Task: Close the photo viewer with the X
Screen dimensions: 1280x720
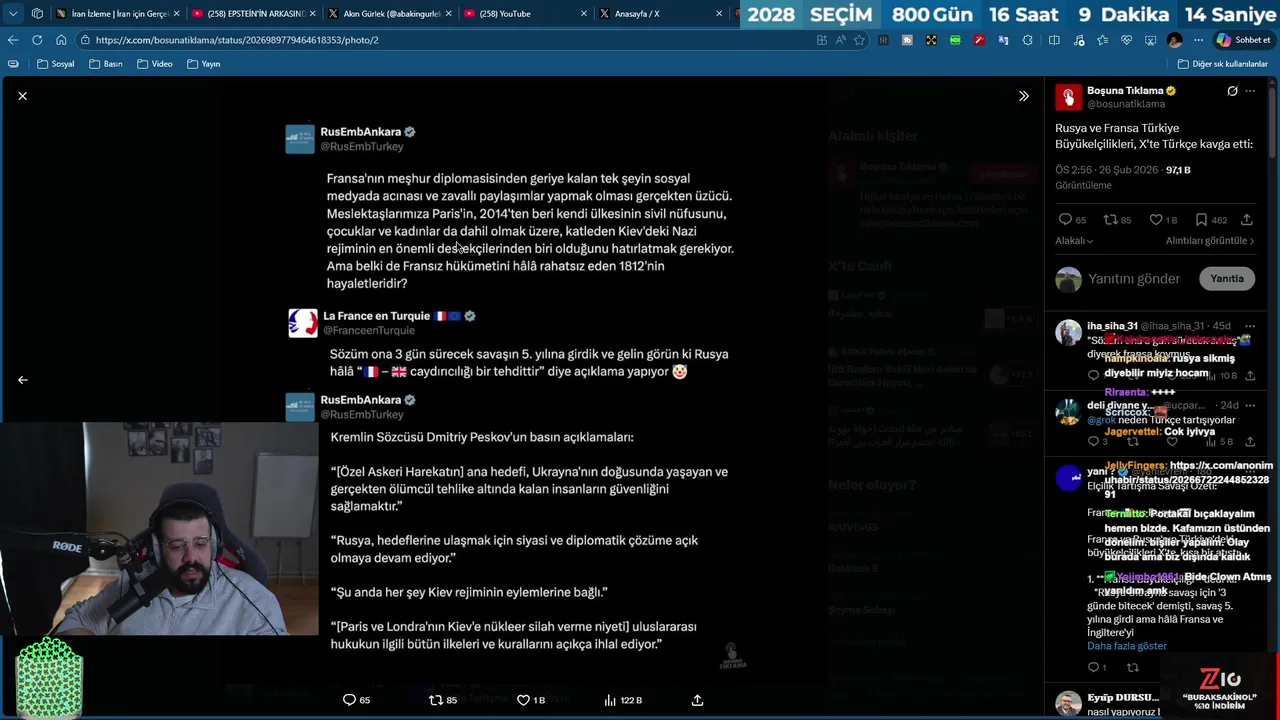Action: click(x=22, y=96)
